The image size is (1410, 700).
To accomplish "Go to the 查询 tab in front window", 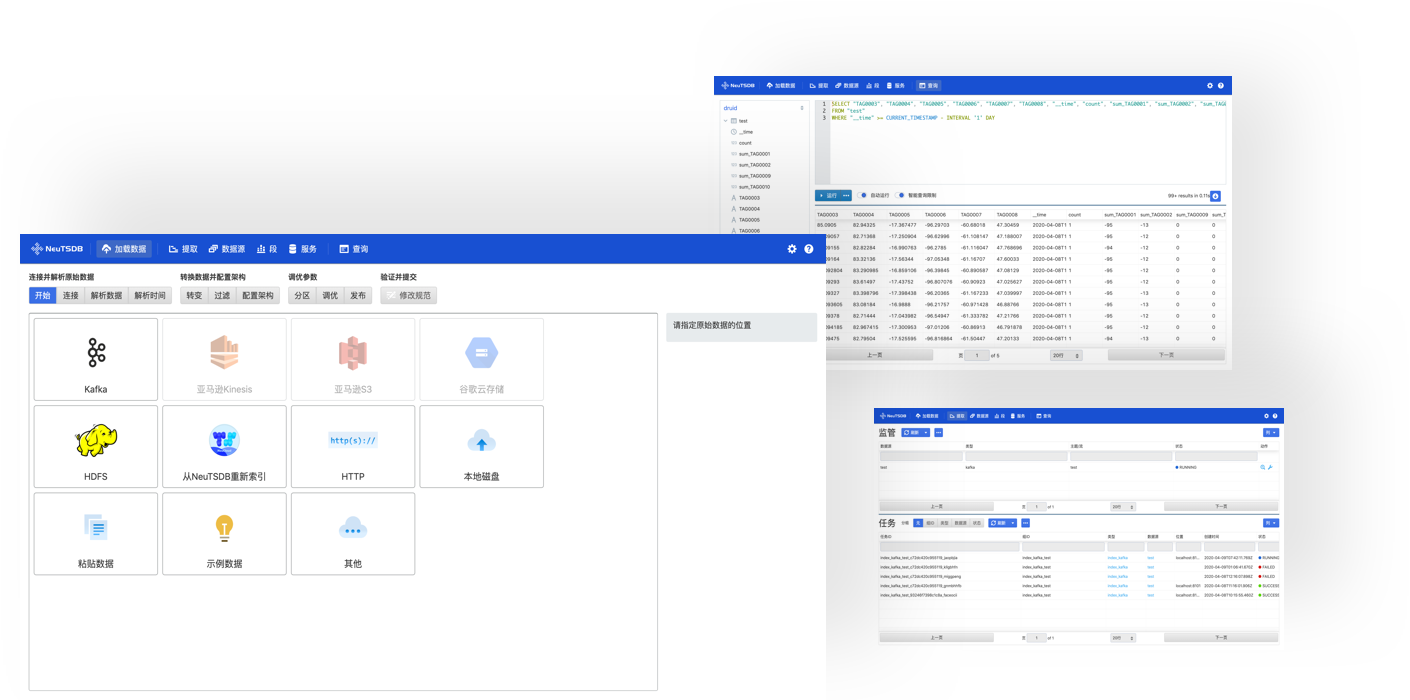I will click(x=354, y=249).
